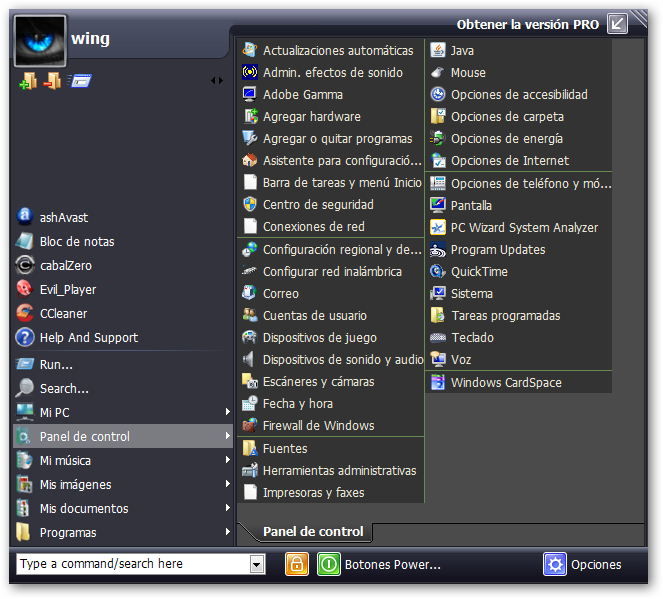Click the ashAvast icon
This screenshot has width=663, height=599.
tap(25, 217)
